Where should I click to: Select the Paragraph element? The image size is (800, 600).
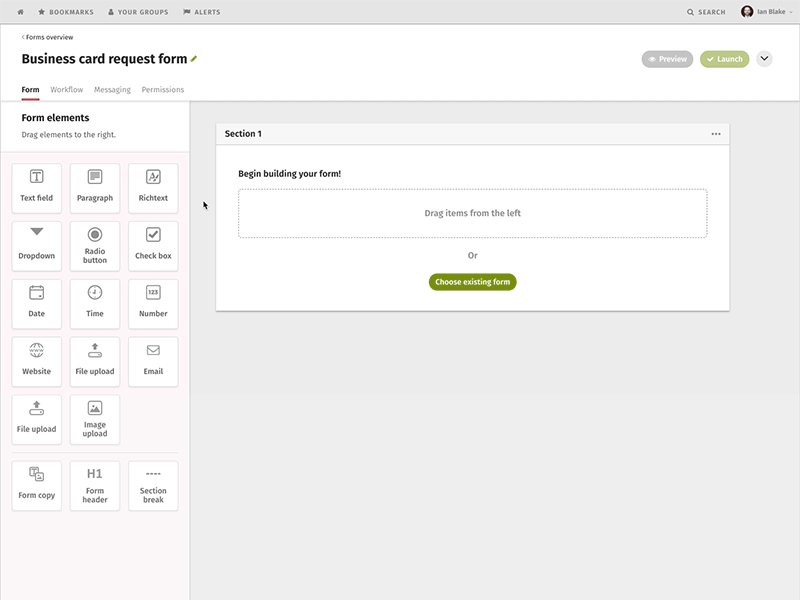[x=94, y=188]
